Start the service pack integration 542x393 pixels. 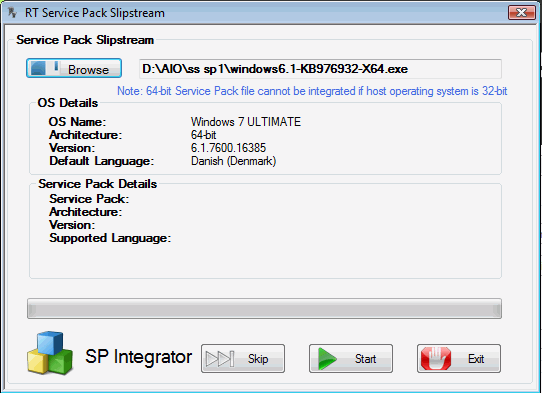pos(351,358)
